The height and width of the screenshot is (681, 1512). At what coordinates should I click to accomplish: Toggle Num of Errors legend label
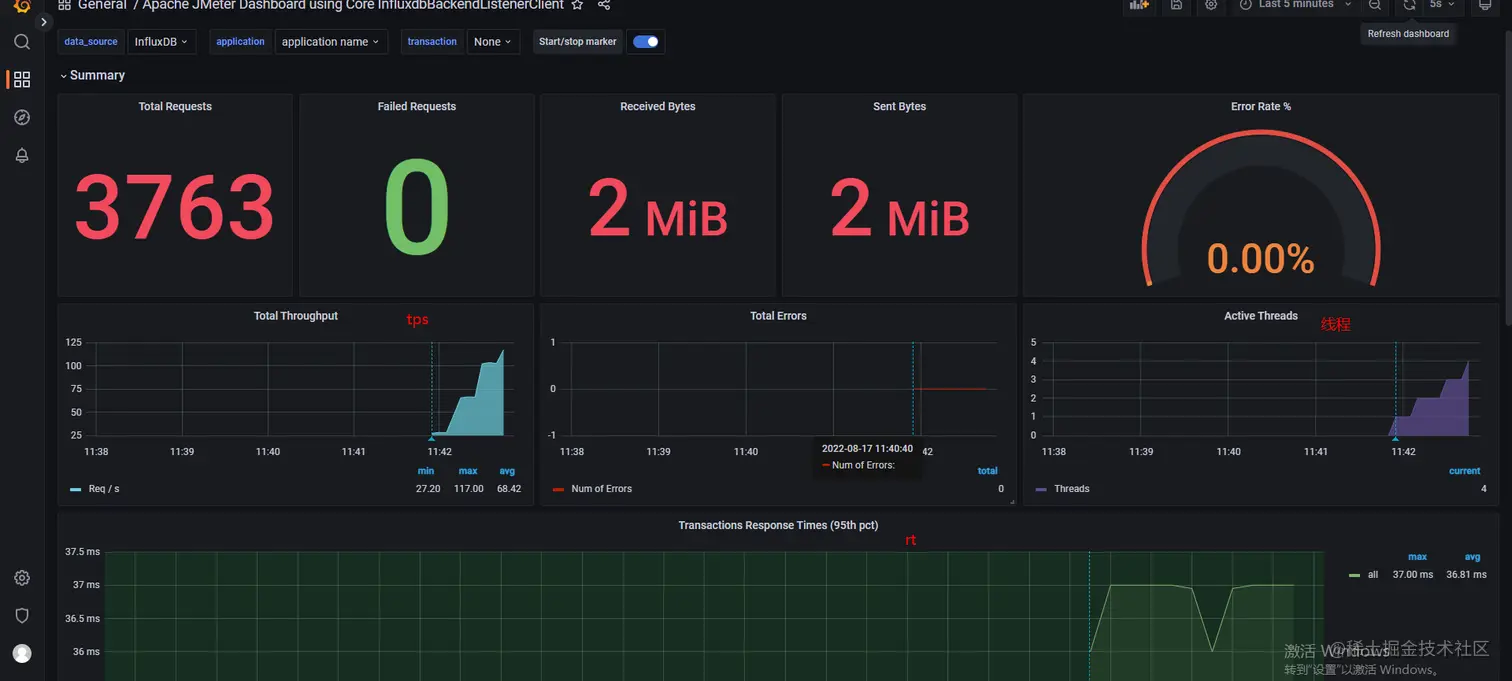(x=602, y=489)
